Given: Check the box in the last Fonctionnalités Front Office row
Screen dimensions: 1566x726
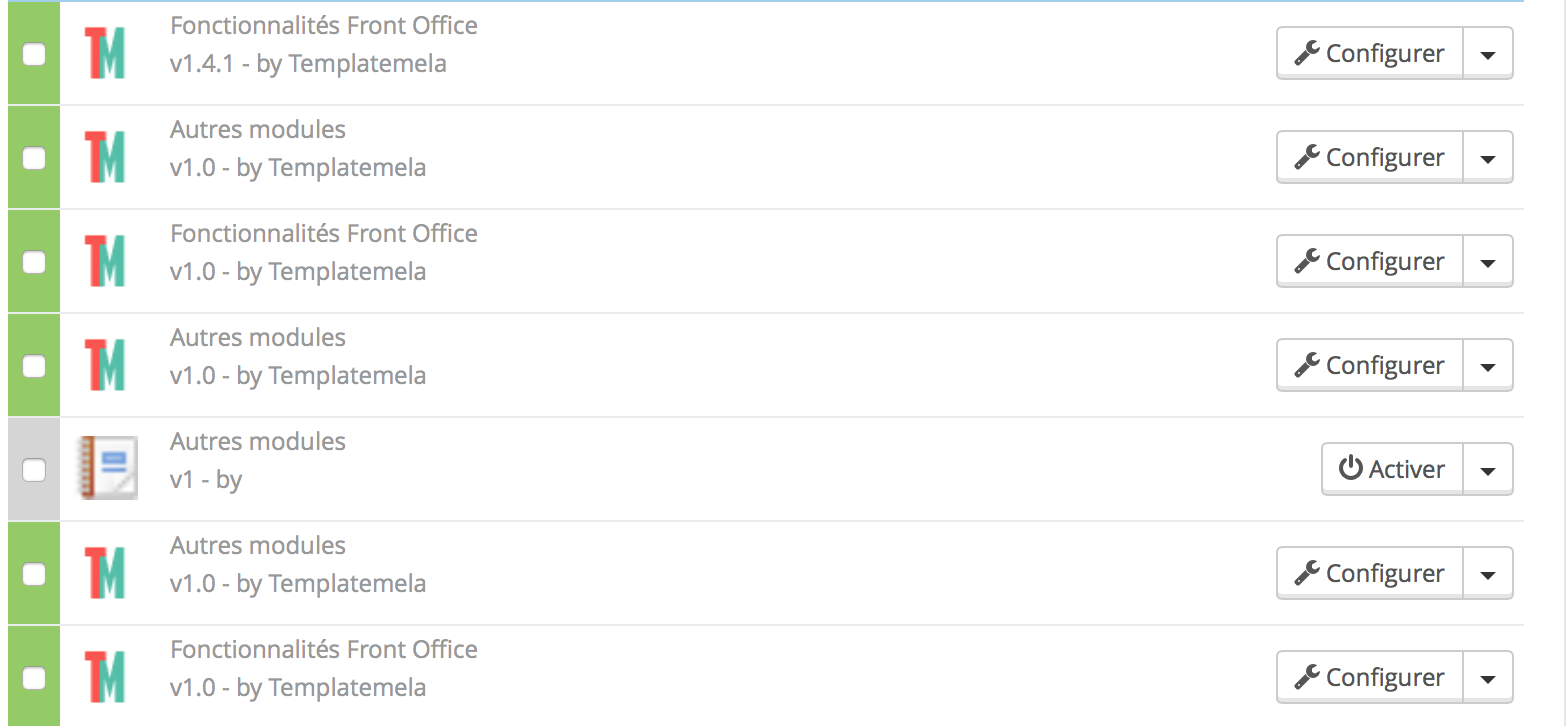Looking at the screenshot, I should pyautogui.click(x=34, y=678).
